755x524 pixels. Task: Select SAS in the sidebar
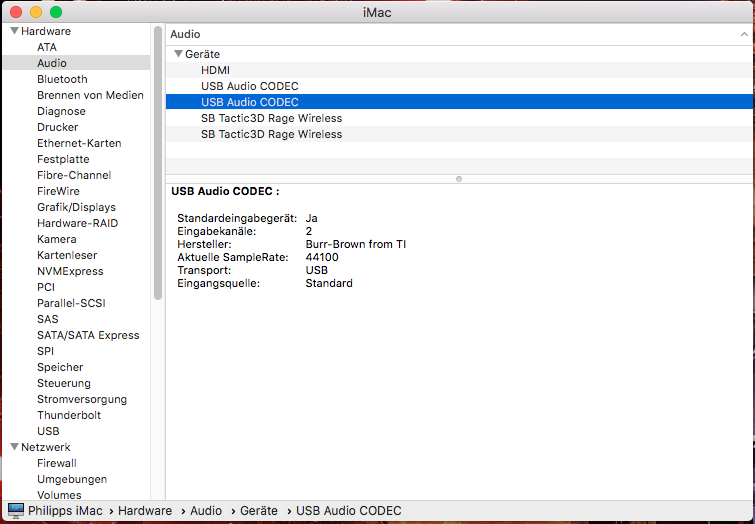47,319
